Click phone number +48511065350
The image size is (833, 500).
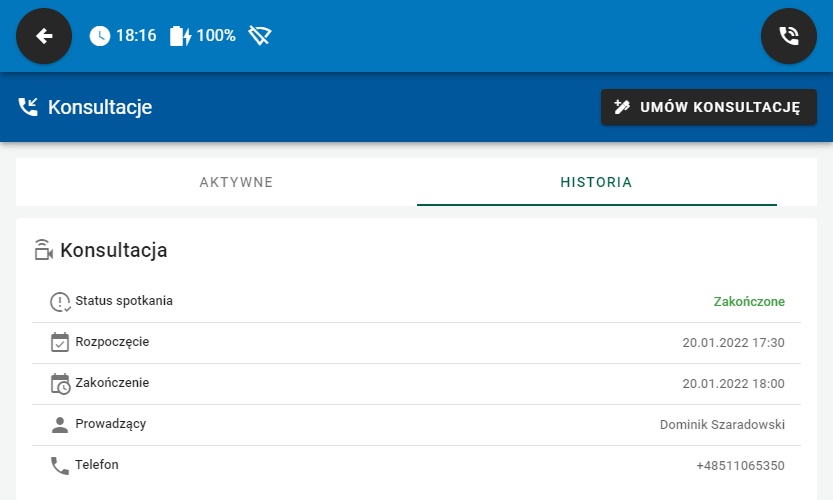(740, 466)
